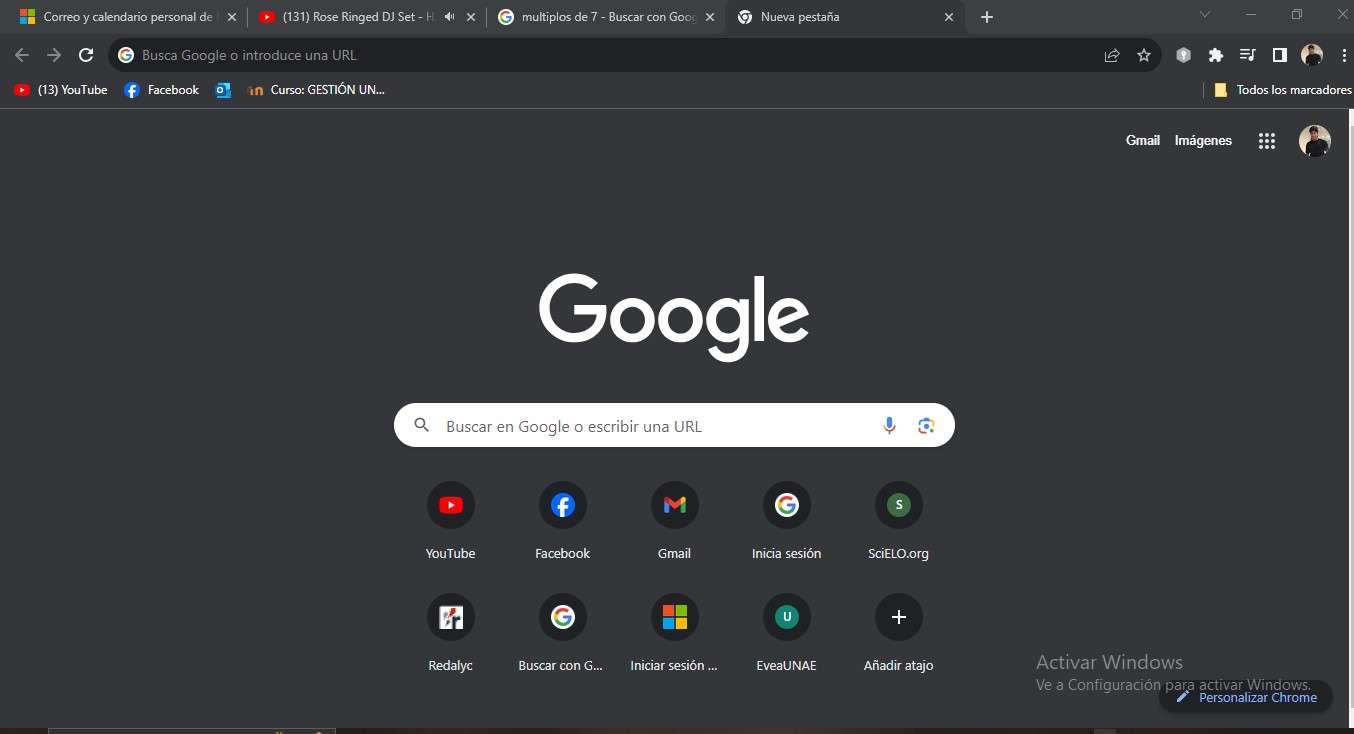Viewport: 1354px width, 734px height.
Task: Open the Google account avatar on page
Action: click(x=1315, y=141)
